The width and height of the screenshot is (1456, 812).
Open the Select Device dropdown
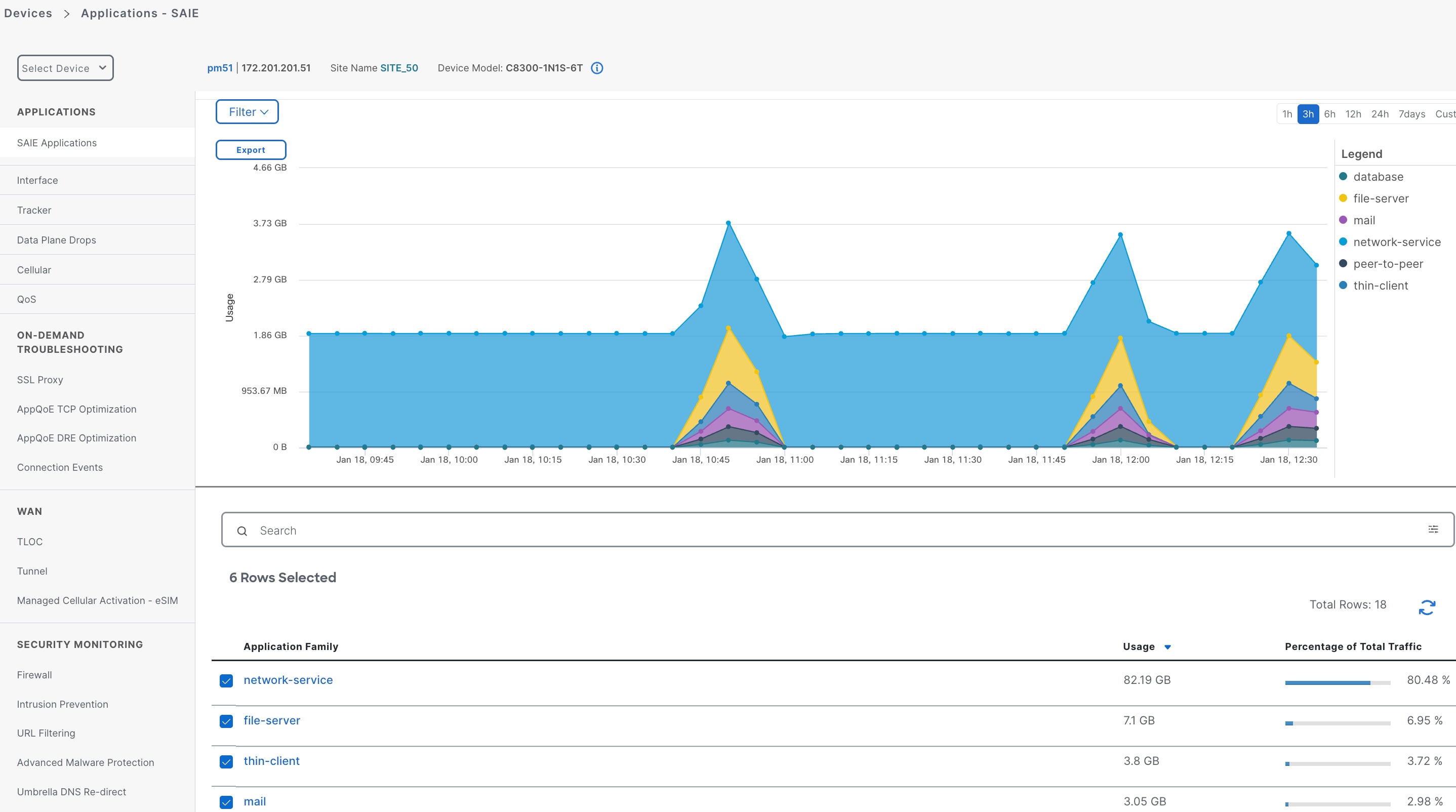65,68
